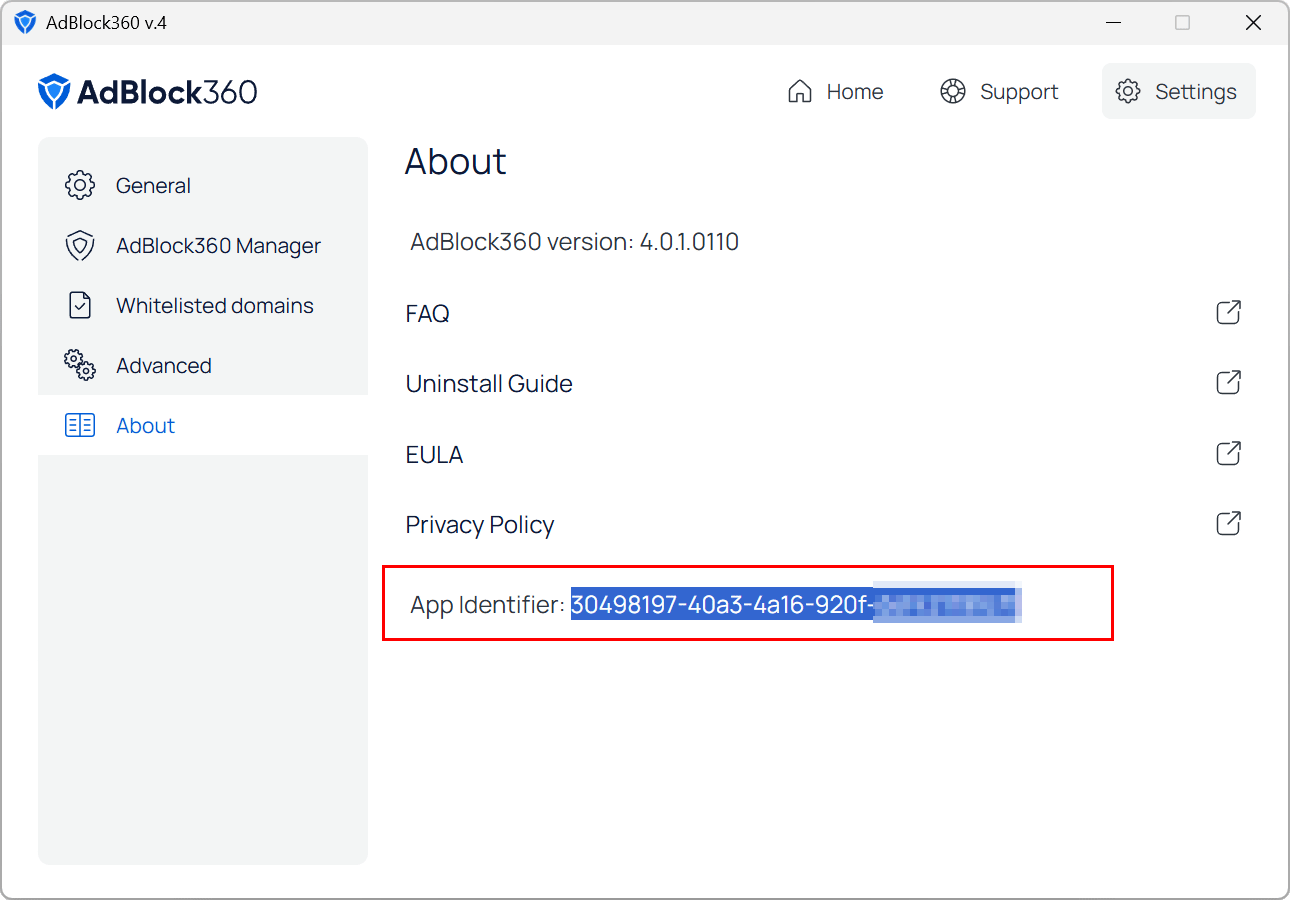Click the AdBlock360 Manager shield icon
The height and width of the screenshot is (900, 1290).
pyautogui.click(x=79, y=245)
